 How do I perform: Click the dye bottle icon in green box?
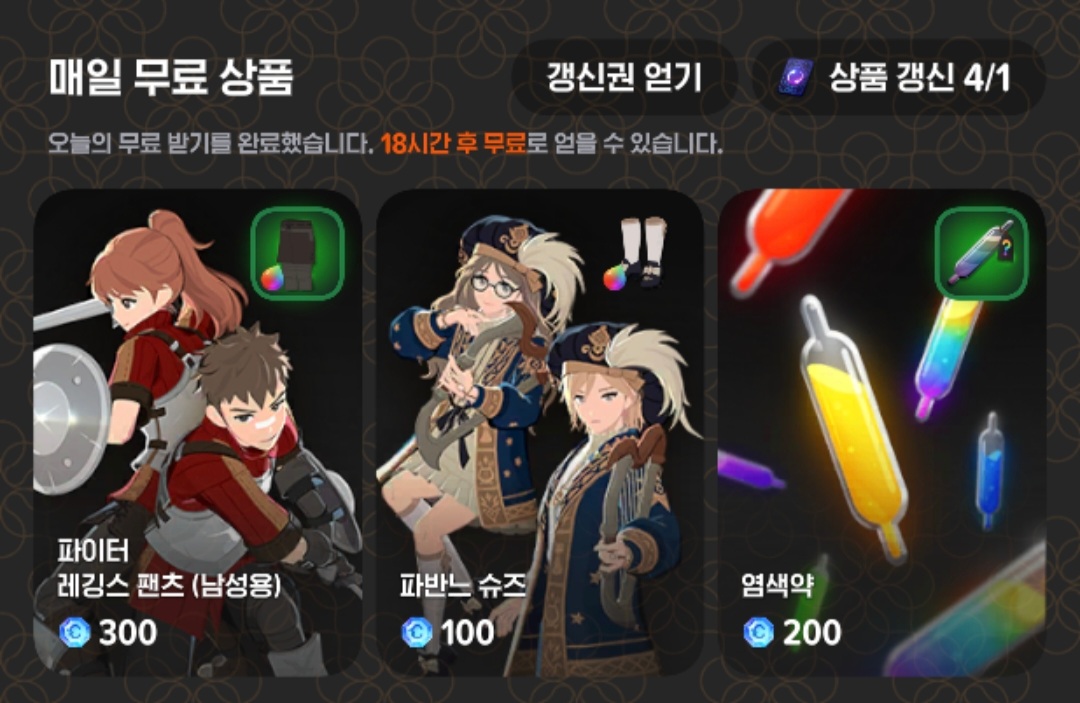pyautogui.click(x=981, y=253)
